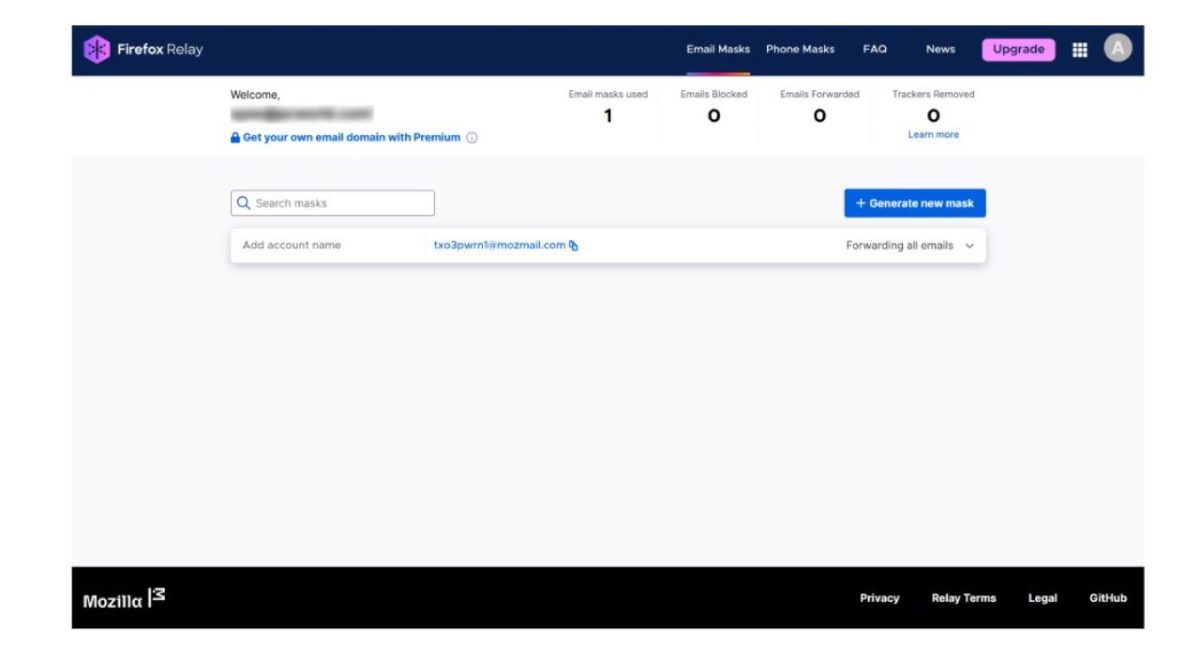Click the Add account name field
The height and width of the screenshot is (647, 1200).
pos(292,245)
